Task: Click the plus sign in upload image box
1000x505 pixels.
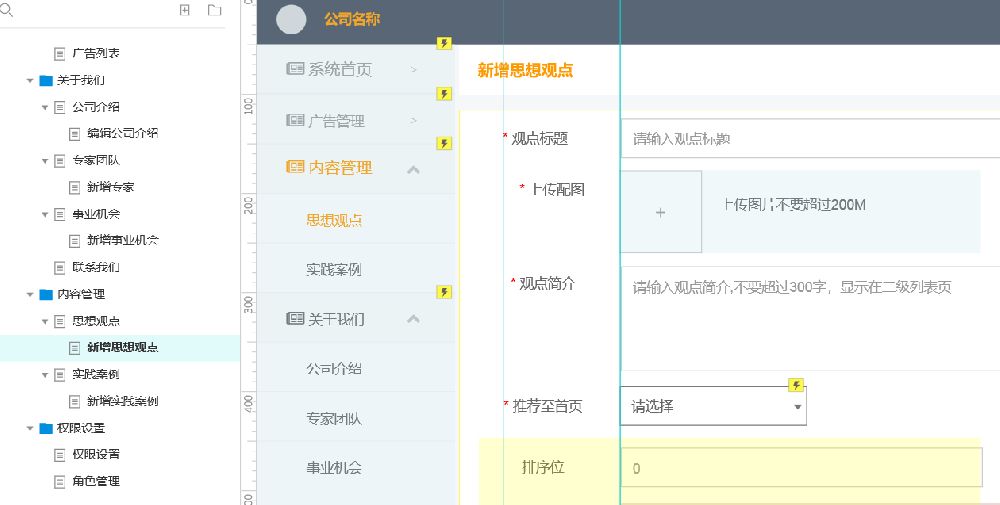Action: coord(661,212)
